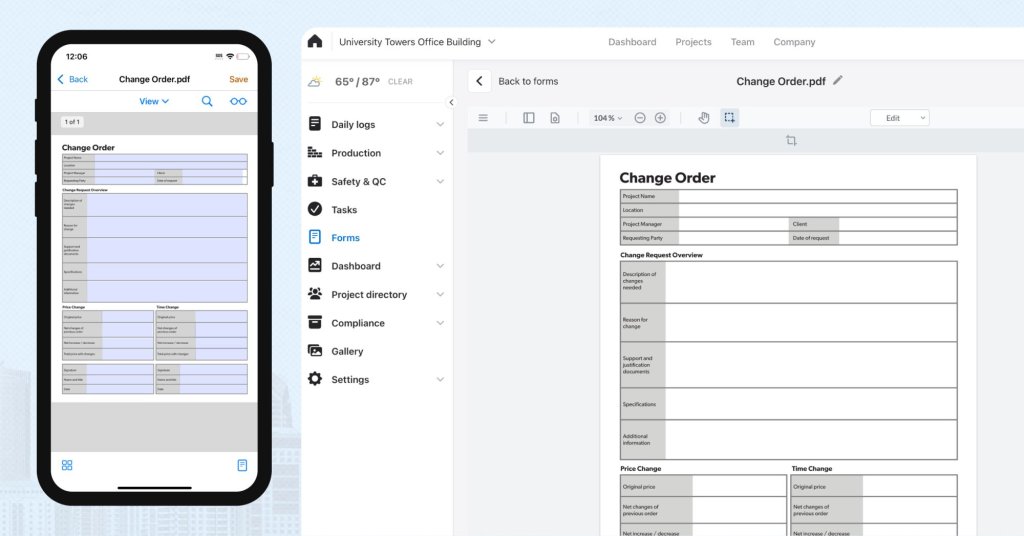Select the pan hand tool
This screenshot has height=536, width=1024.
pyautogui.click(x=704, y=118)
